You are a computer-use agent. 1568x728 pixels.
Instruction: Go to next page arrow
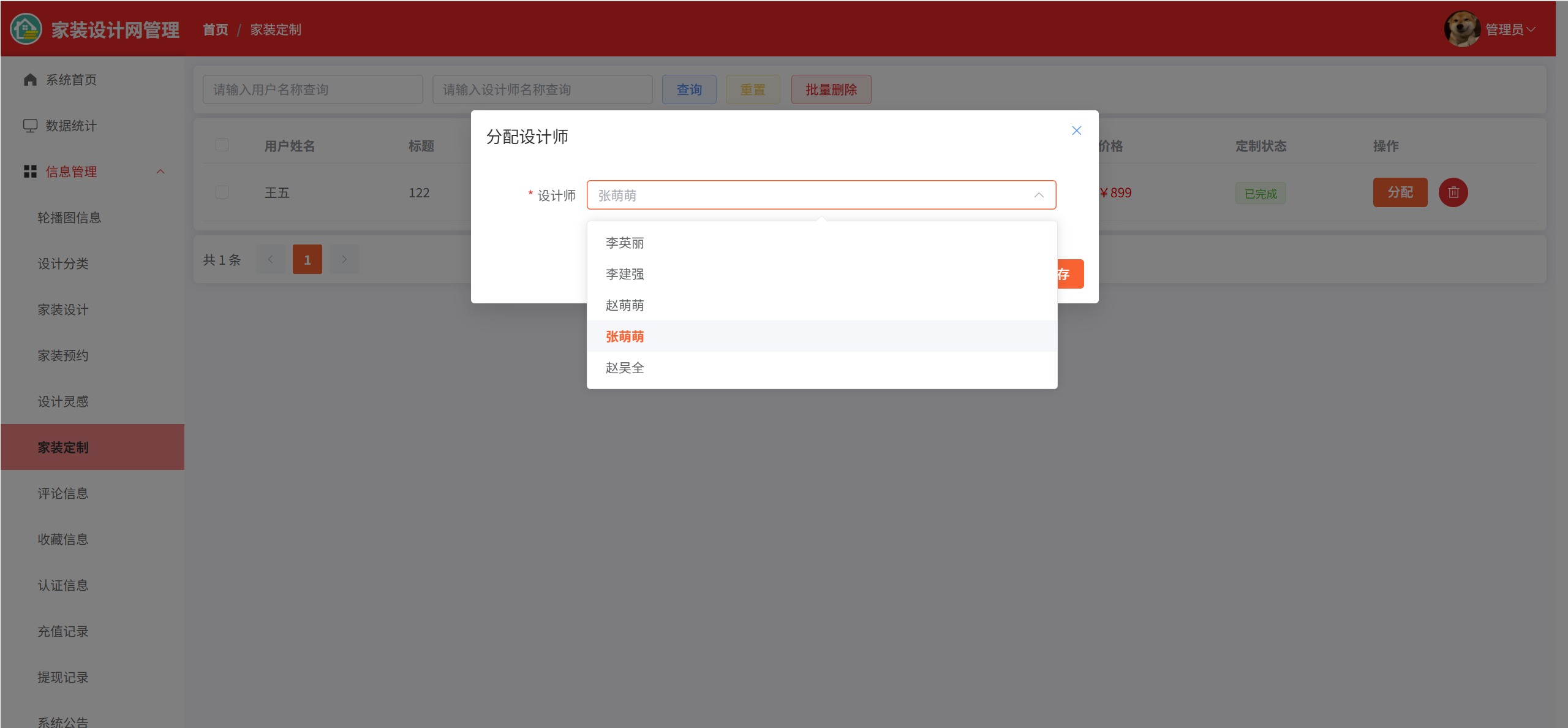pos(344,259)
